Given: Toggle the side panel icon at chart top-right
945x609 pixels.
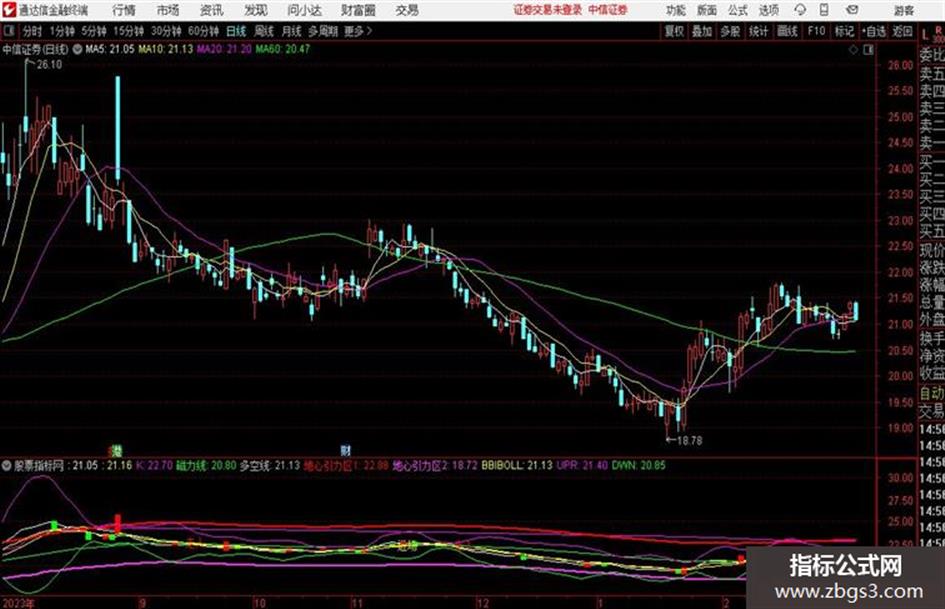Looking at the screenshot, I should click(868, 50).
